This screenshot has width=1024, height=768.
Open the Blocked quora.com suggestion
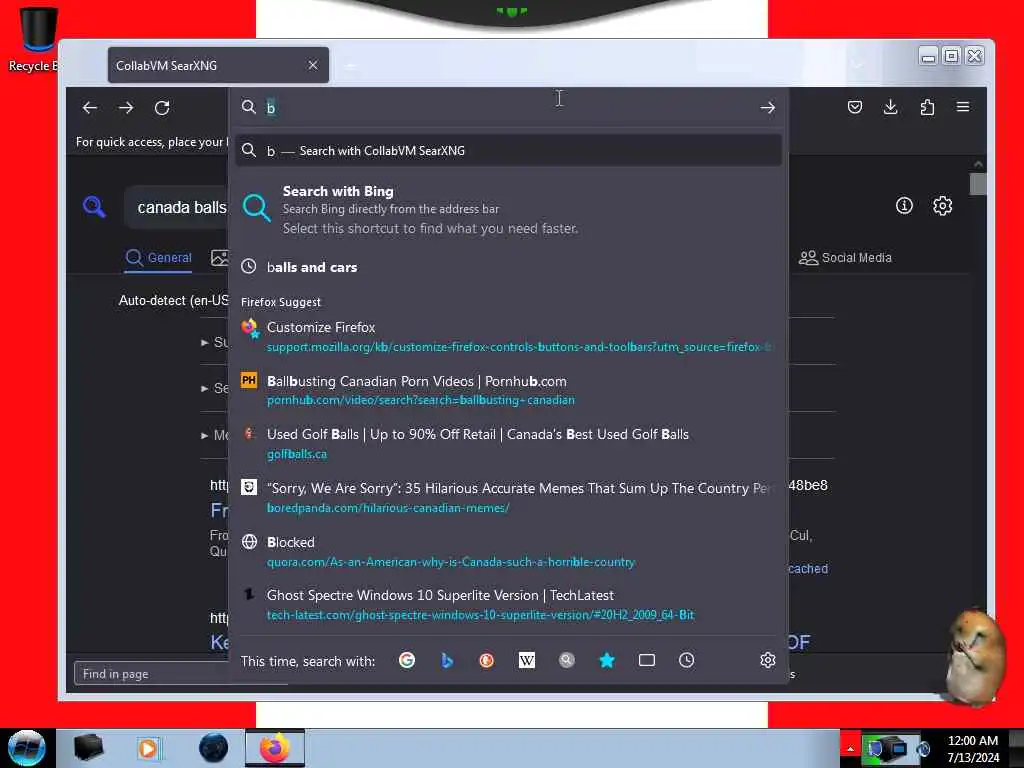click(x=508, y=551)
